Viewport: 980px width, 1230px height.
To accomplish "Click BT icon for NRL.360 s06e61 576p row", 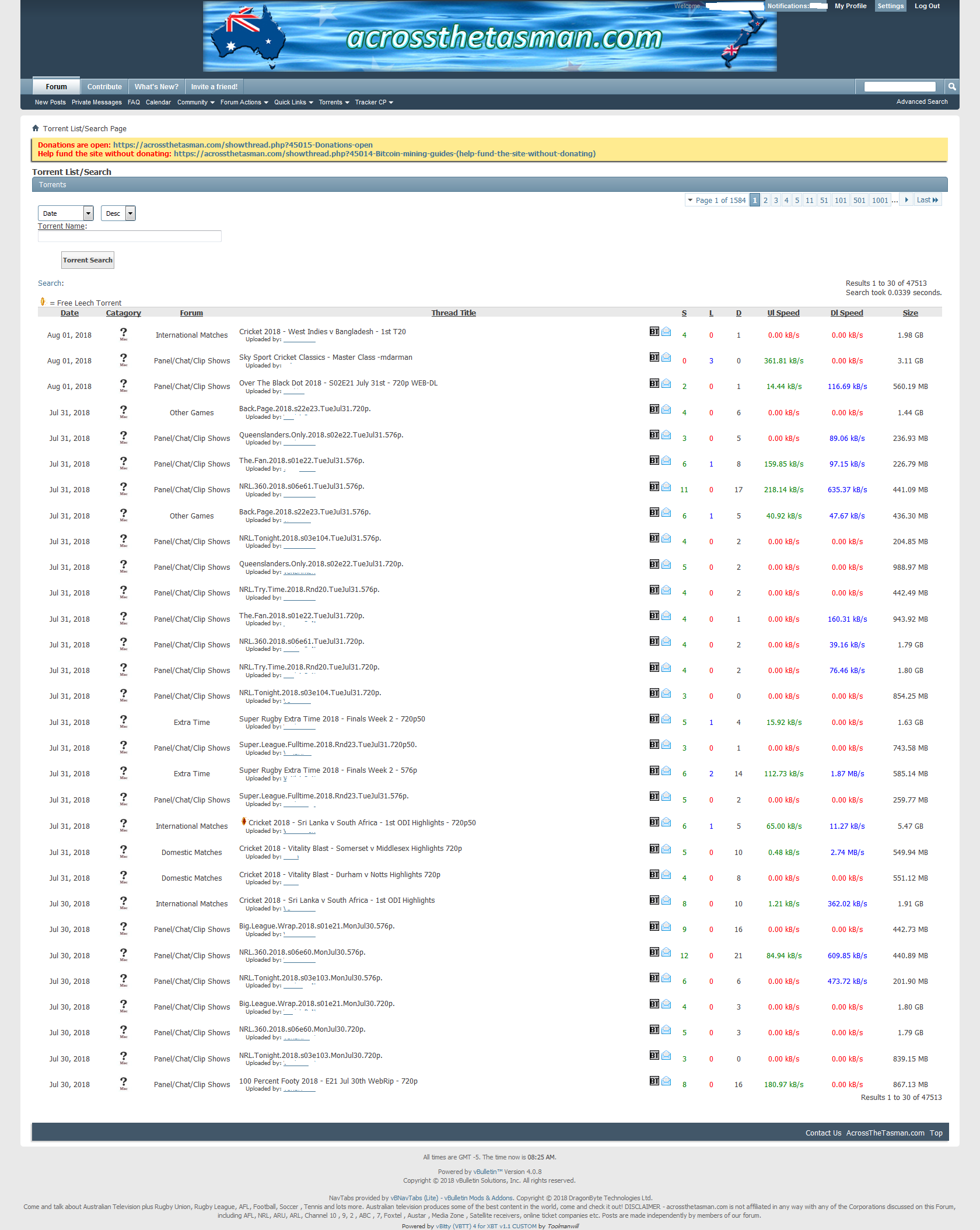I will 654,486.
